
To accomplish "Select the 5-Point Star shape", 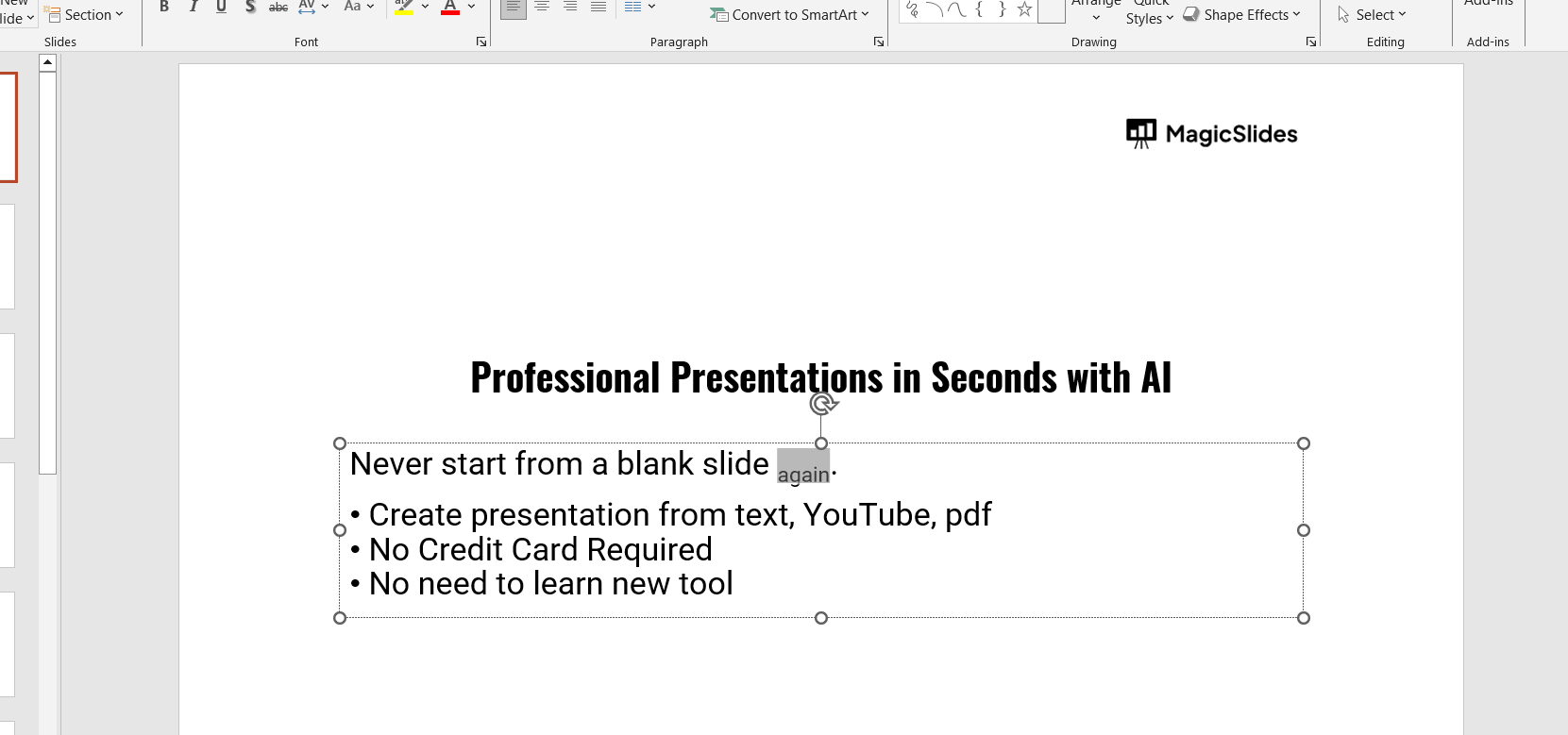I will tap(1024, 9).
